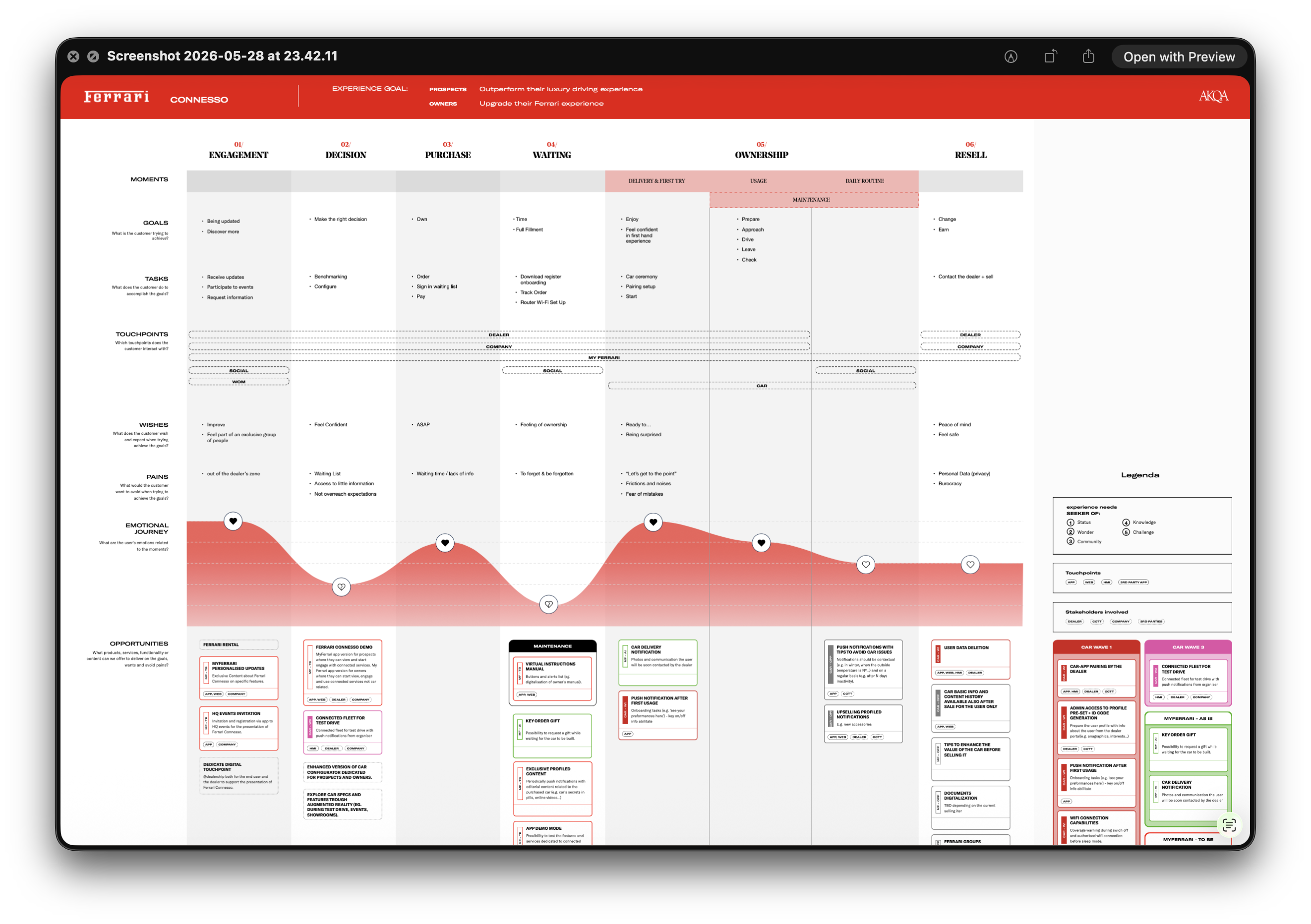Rotate the image with the rotate icon
This screenshot has height=924, width=1311.
pyautogui.click(x=1050, y=56)
